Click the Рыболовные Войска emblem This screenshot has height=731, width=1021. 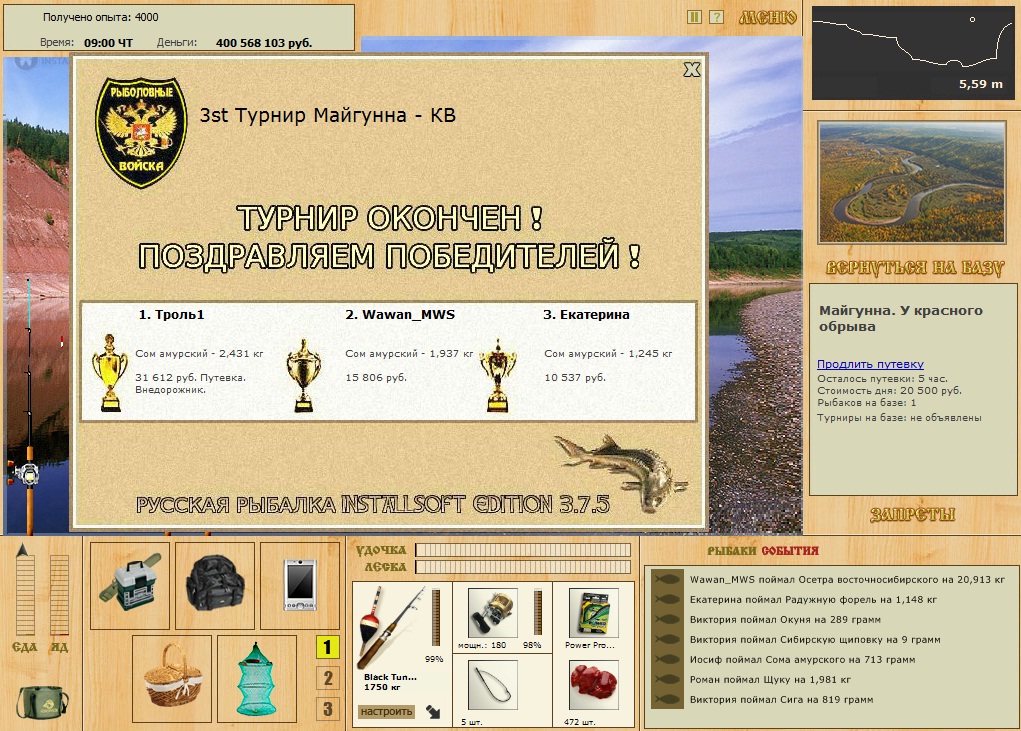[141, 132]
